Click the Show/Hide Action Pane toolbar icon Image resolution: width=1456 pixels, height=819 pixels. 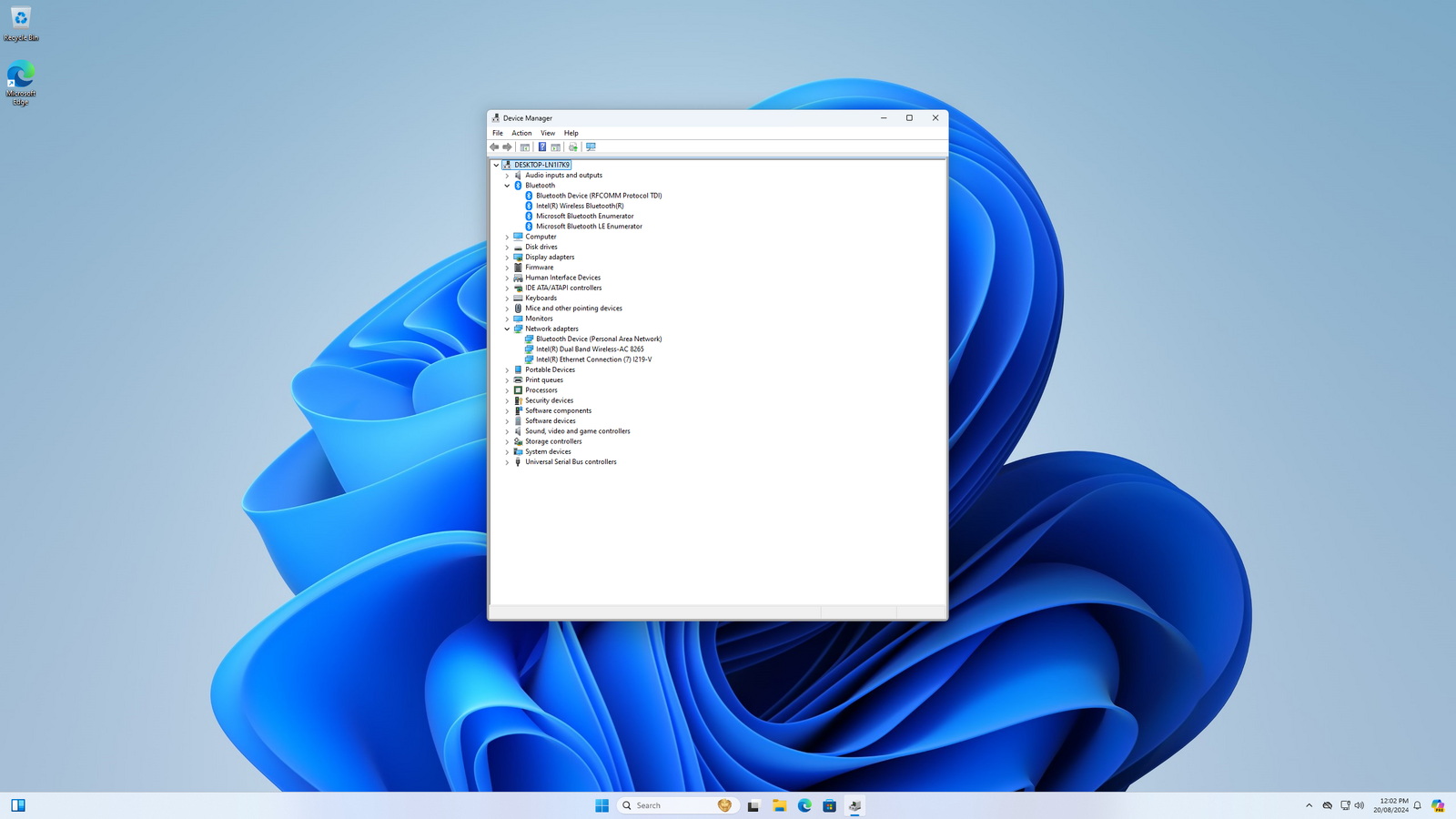click(556, 147)
